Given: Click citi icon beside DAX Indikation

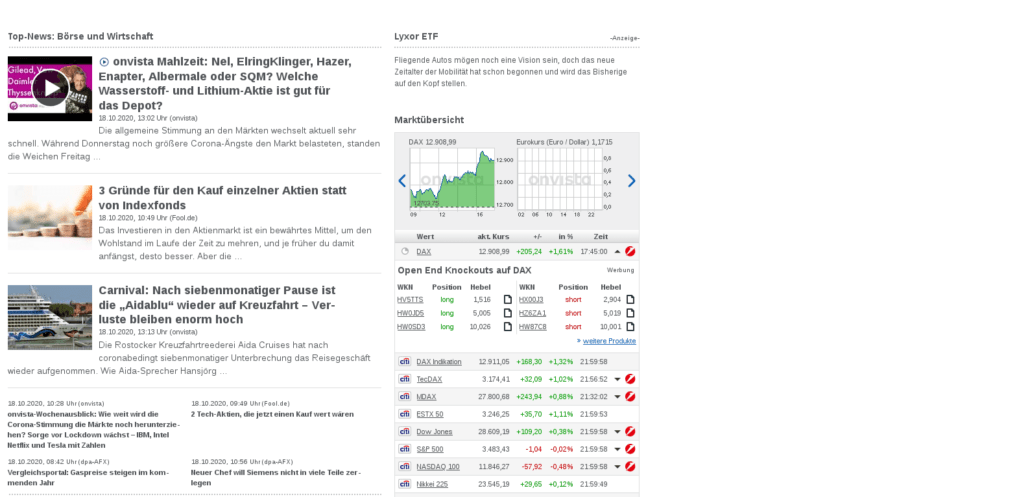Looking at the screenshot, I should pyautogui.click(x=405, y=362).
